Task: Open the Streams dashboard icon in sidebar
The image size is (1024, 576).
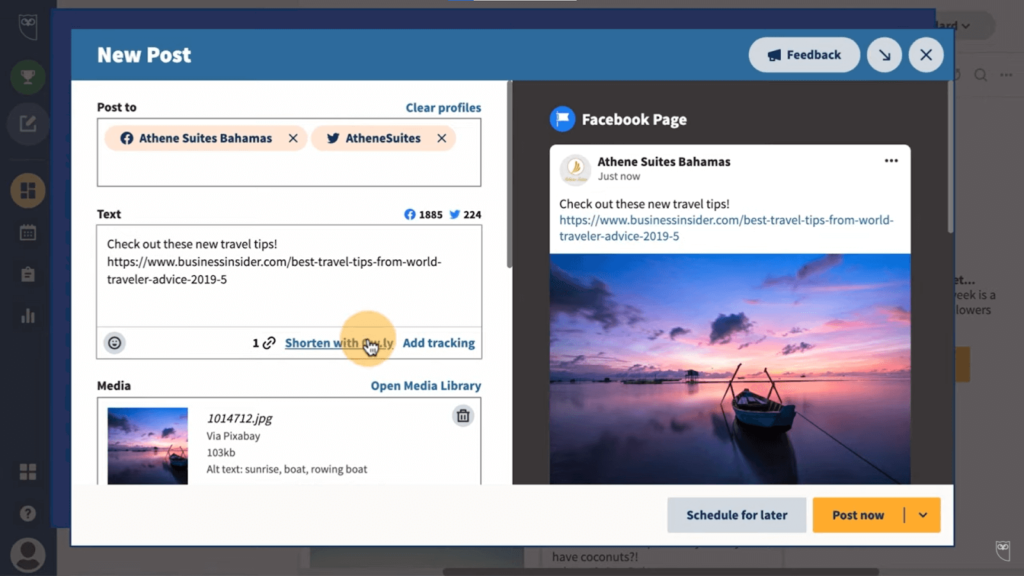Action: click(x=27, y=191)
